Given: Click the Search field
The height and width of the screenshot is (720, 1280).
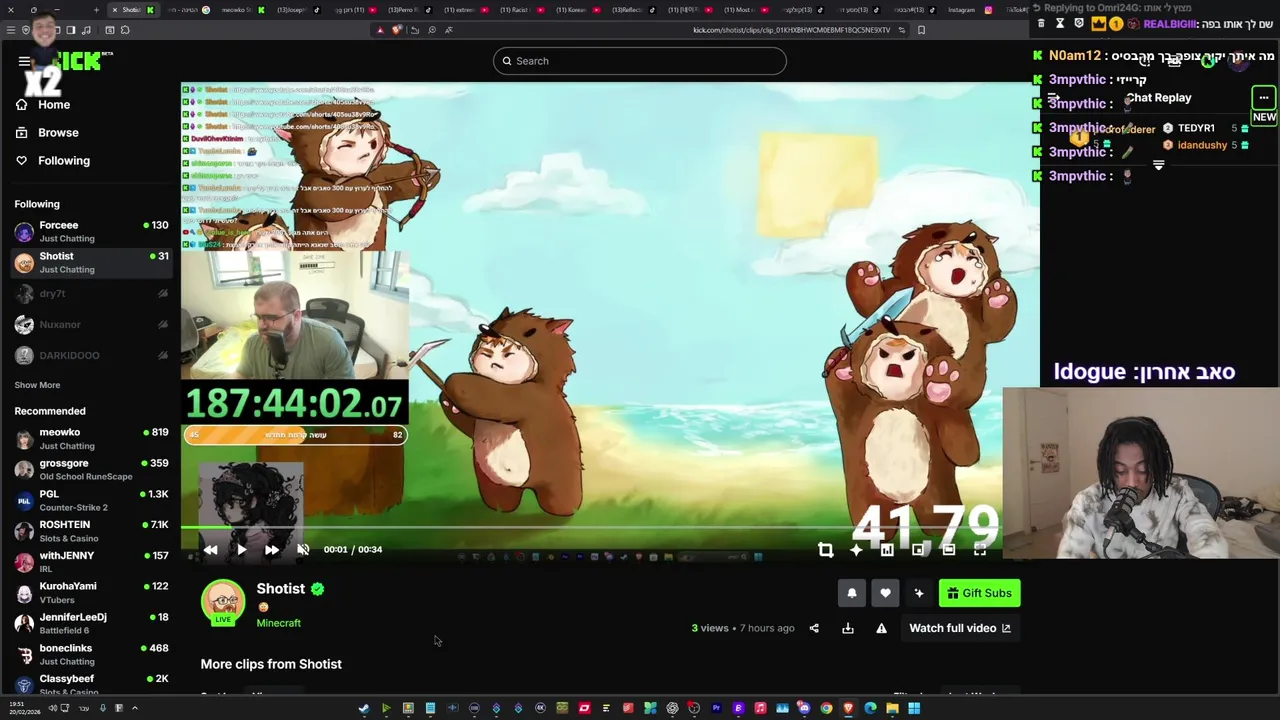Looking at the screenshot, I should coord(639,61).
